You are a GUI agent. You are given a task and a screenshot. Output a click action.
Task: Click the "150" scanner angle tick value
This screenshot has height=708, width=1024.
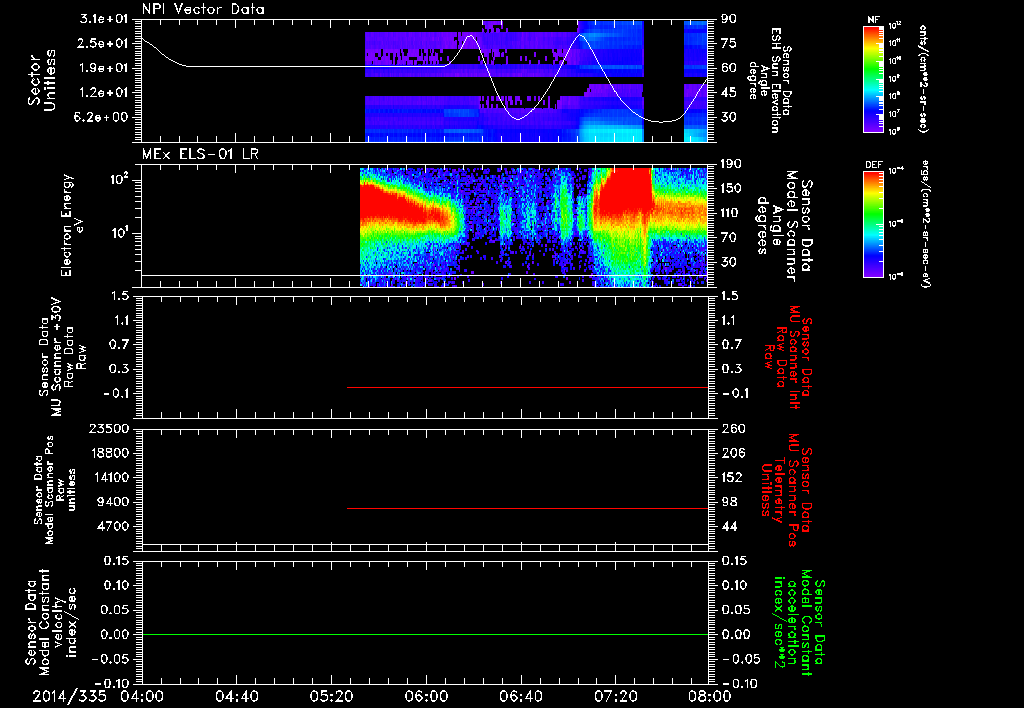(x=731, y=189)
